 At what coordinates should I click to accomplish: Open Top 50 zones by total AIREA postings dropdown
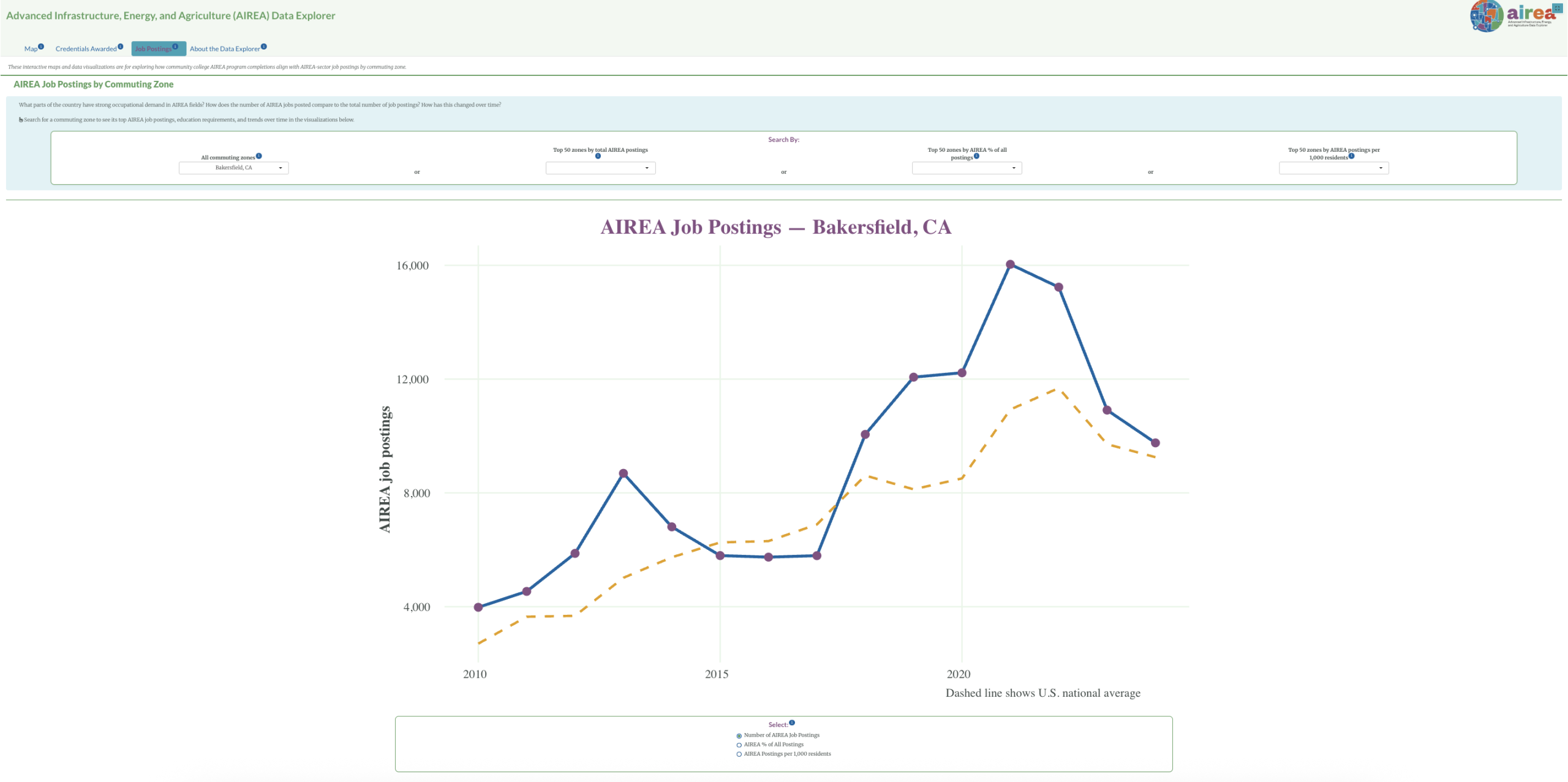click(x=600, y=168)
